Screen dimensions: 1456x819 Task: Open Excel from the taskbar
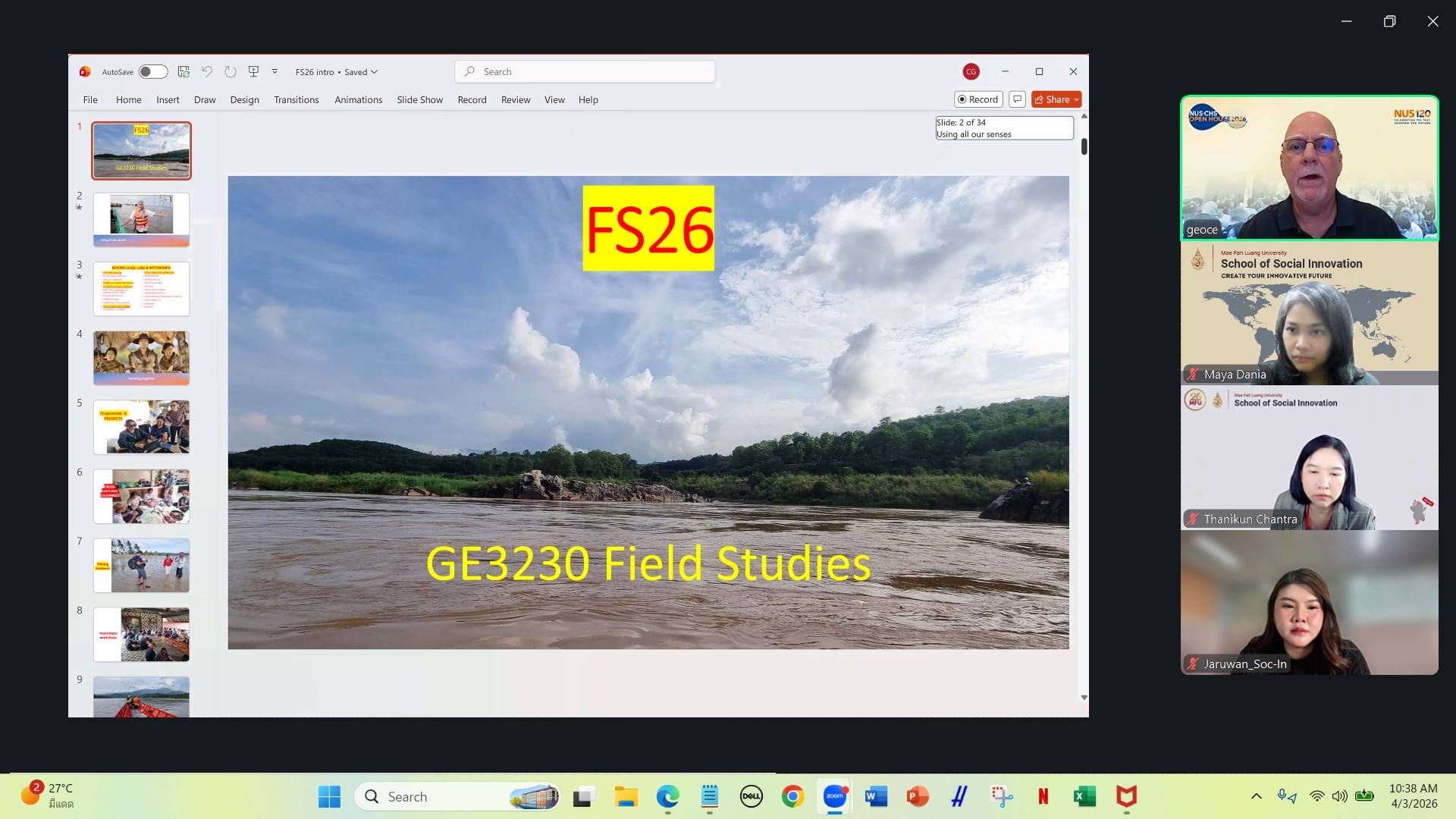pyautogui.click(x=1084, y=796)
